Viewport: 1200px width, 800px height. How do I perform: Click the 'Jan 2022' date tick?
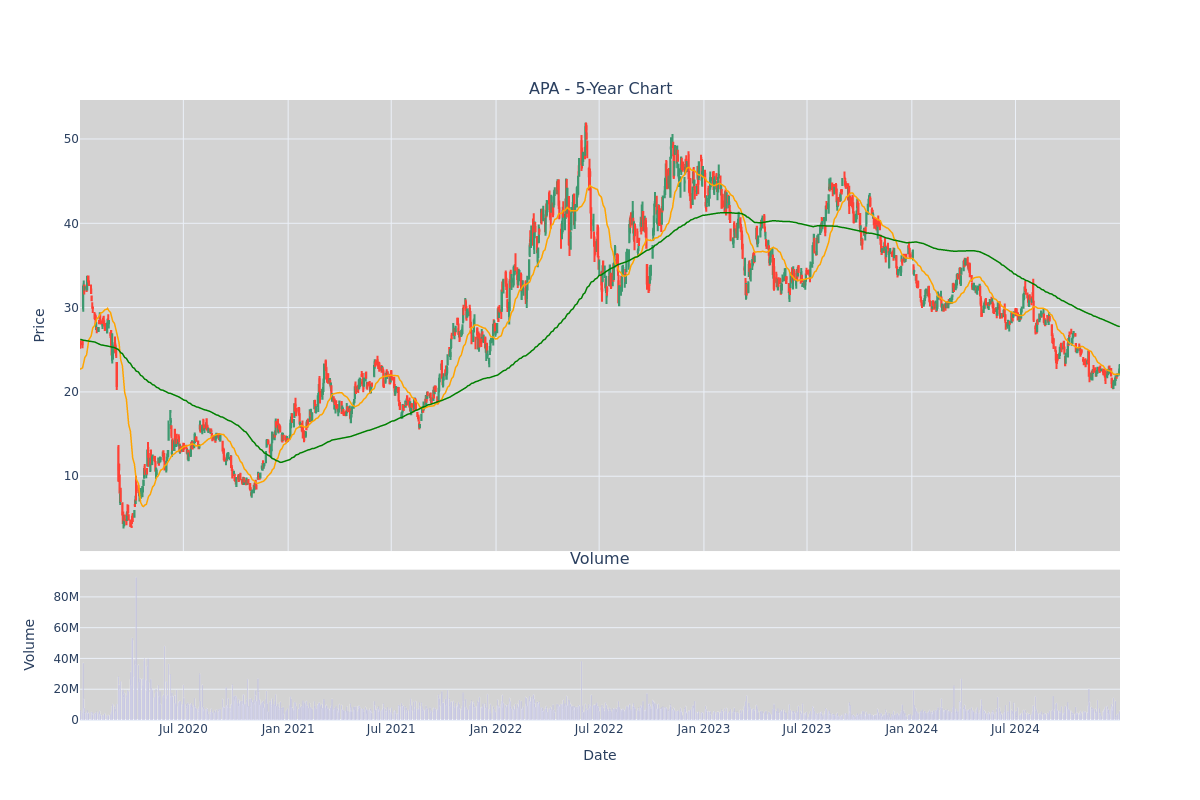tap(496, 729)
